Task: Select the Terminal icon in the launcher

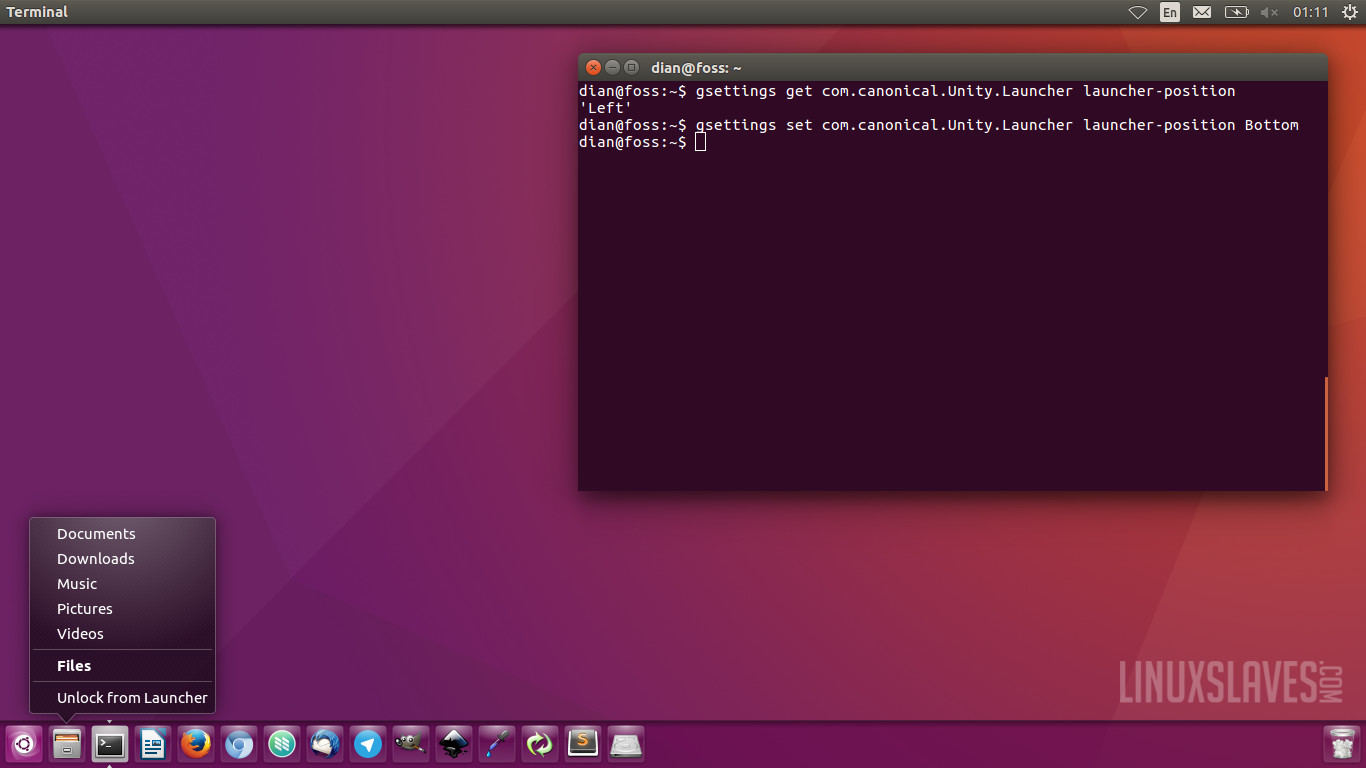Action: [x=110, y=744]
